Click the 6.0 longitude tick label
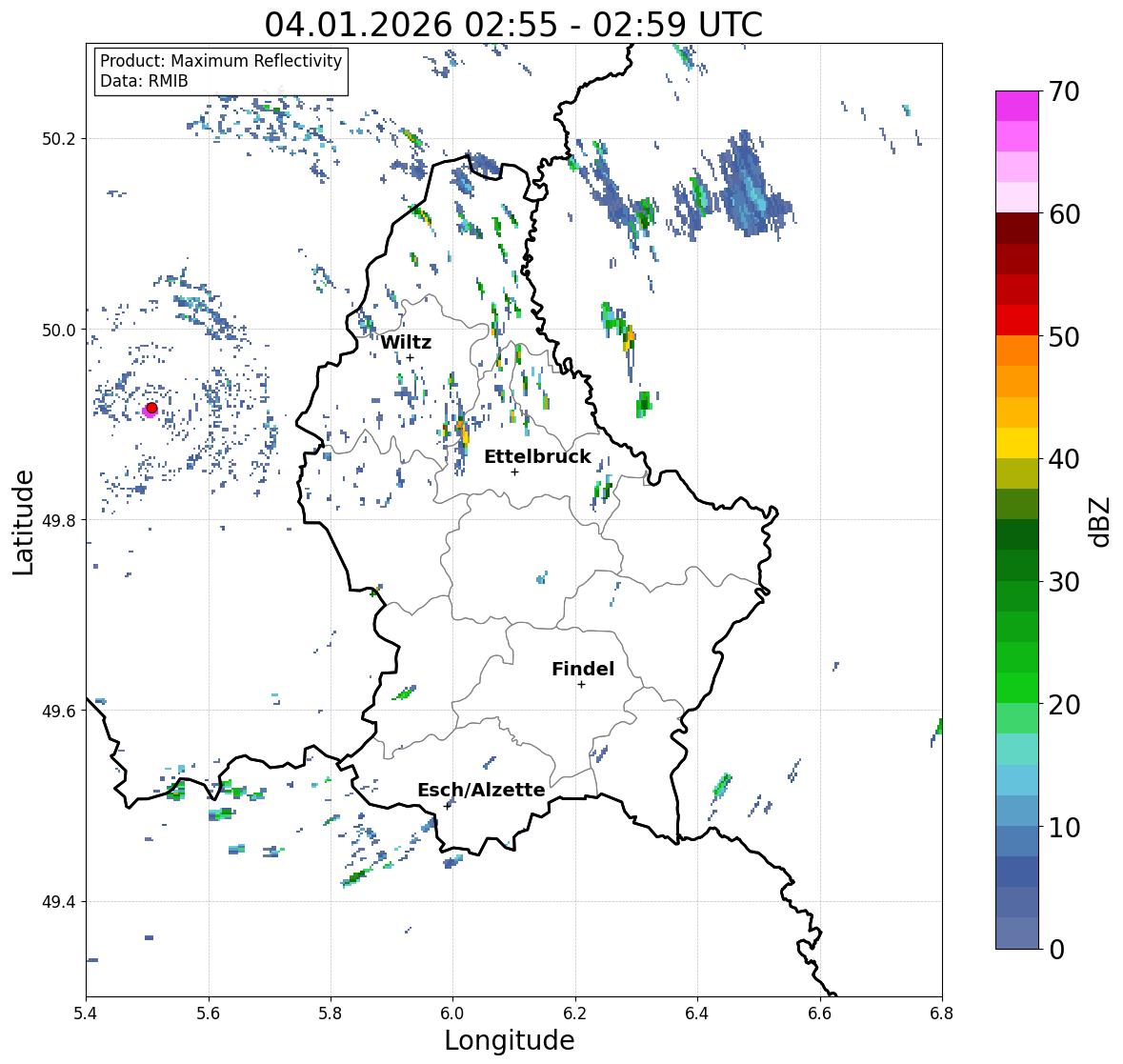 click(452, 1014)
